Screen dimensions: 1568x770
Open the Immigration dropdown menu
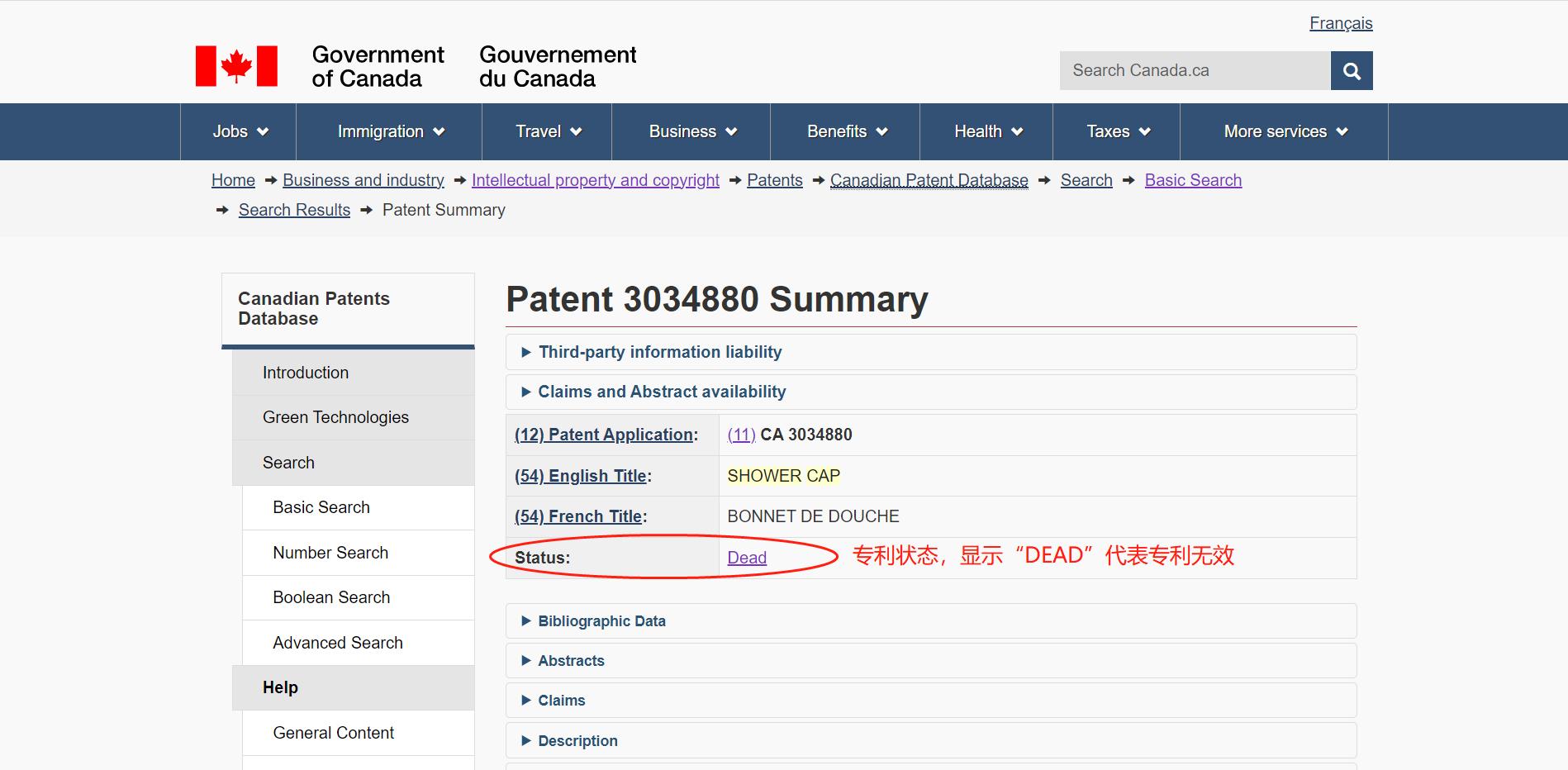(388, 131)
